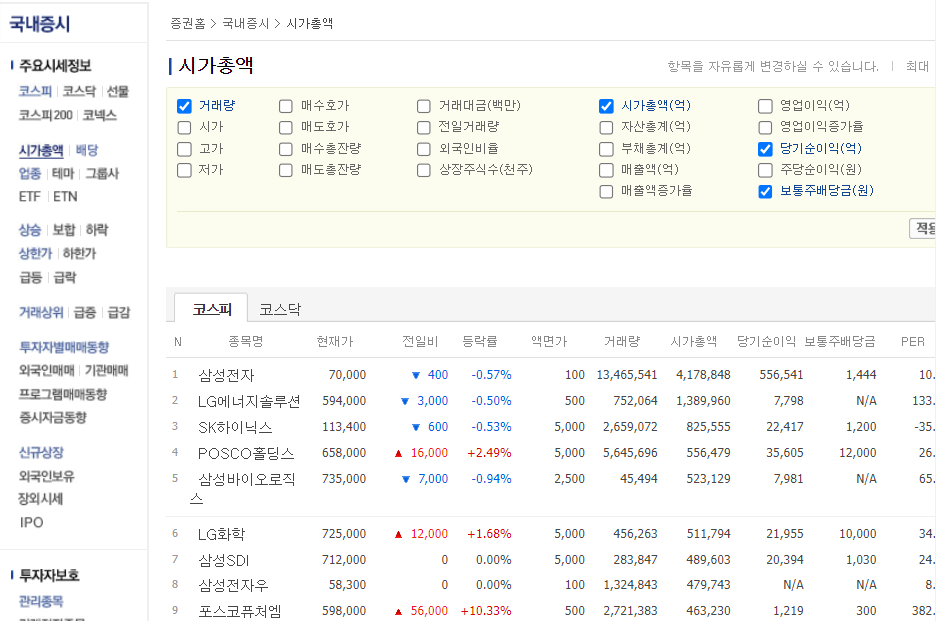Check 거래대금(백만) option
This screenshot has height=621, width=936.
[x=424, y=106]
